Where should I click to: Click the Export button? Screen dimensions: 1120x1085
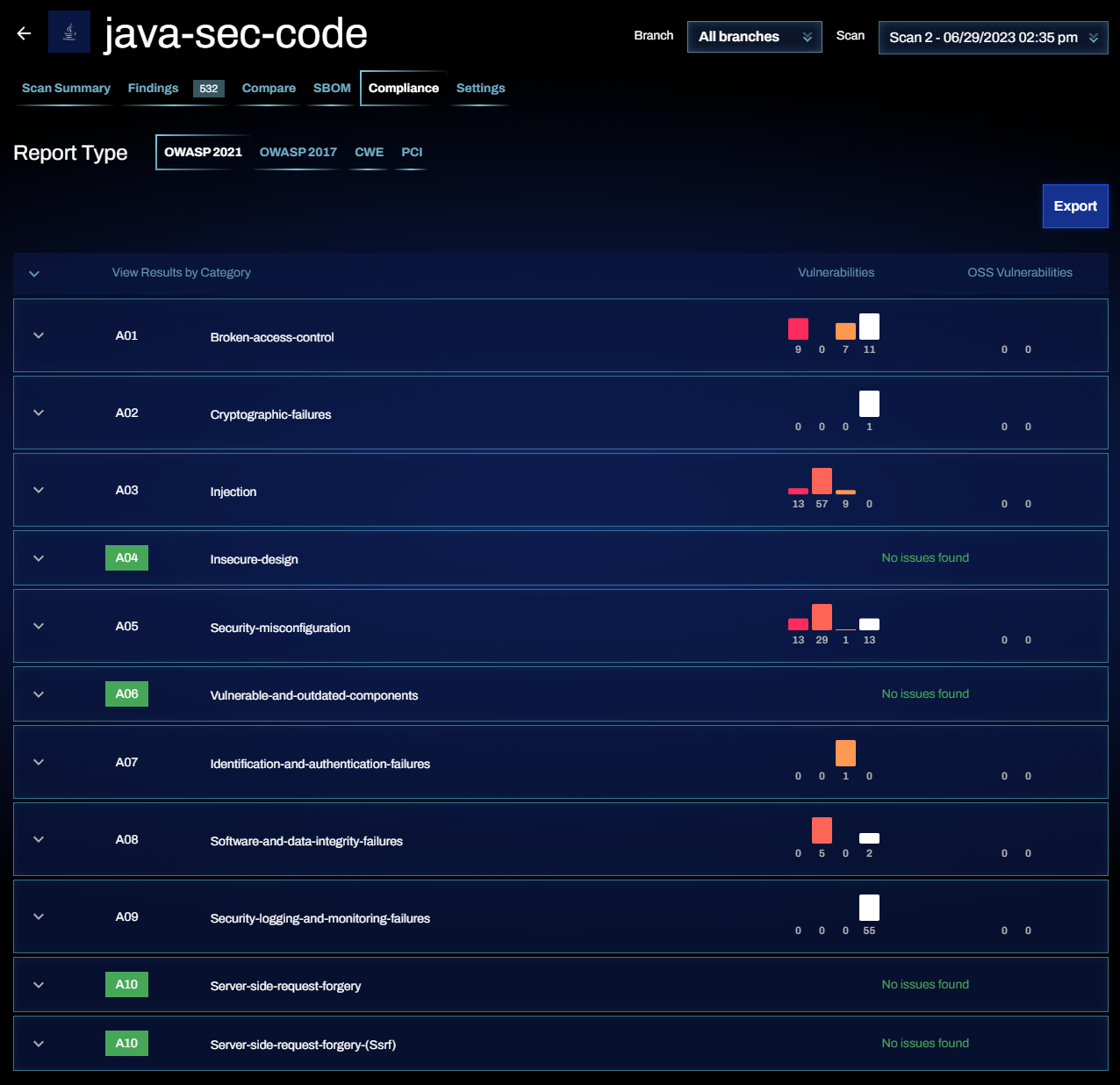[1075, 206]
